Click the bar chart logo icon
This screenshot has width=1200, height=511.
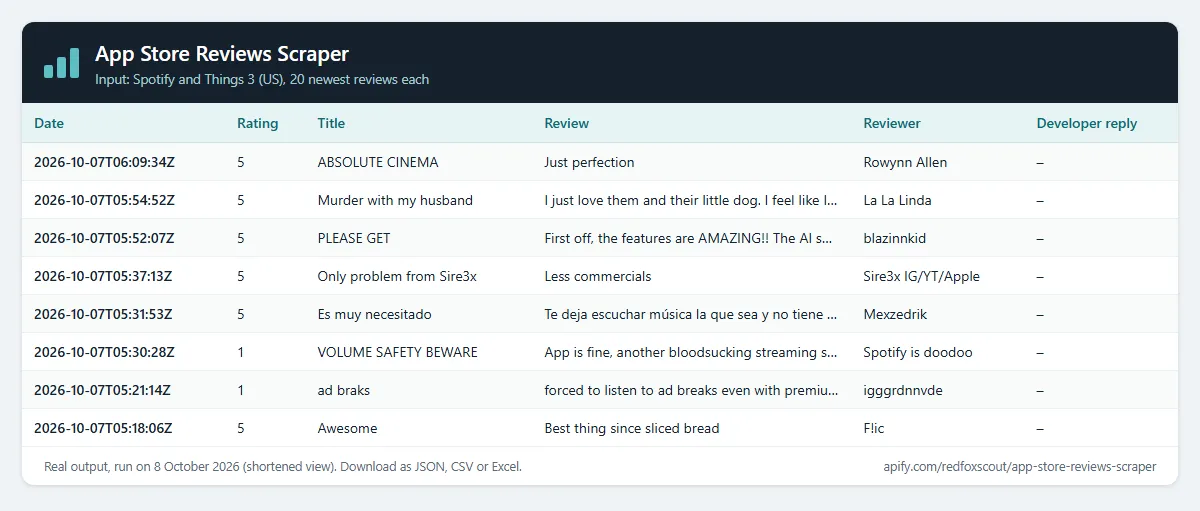pyautogui.click(x=61, y=63)
